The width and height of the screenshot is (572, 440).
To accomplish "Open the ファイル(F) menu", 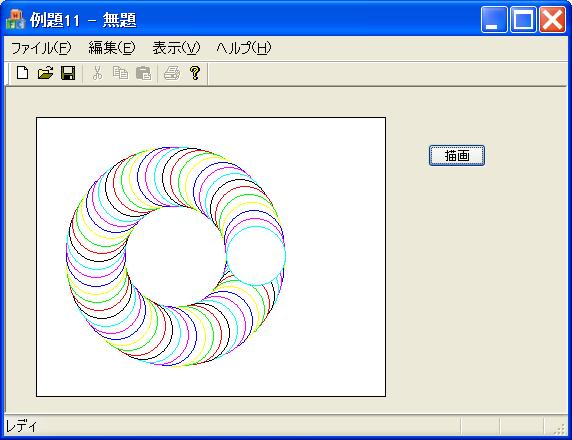I will (x=41, y=48).
